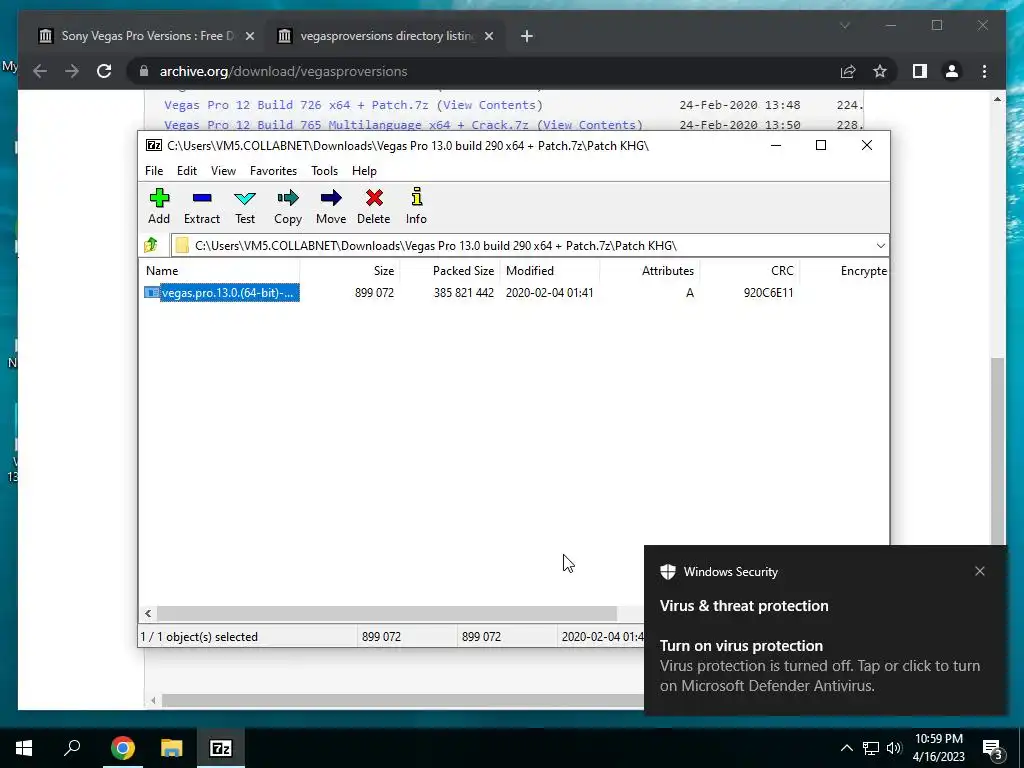
Task: Sort by the CRC column header
Action: [750, 270]
